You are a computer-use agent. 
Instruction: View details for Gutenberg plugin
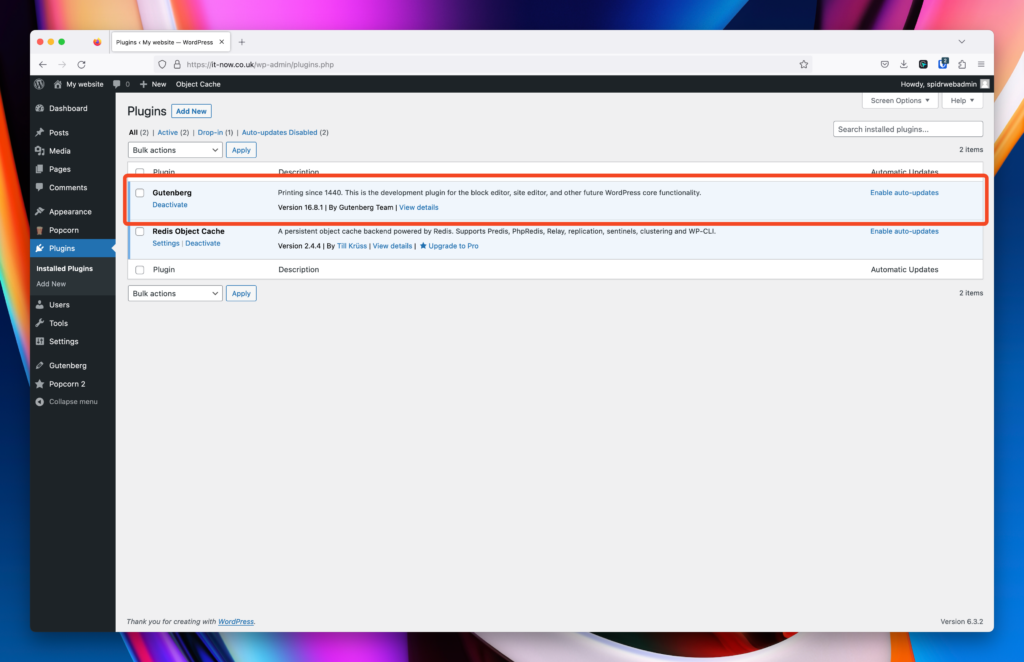pos(419,208)
